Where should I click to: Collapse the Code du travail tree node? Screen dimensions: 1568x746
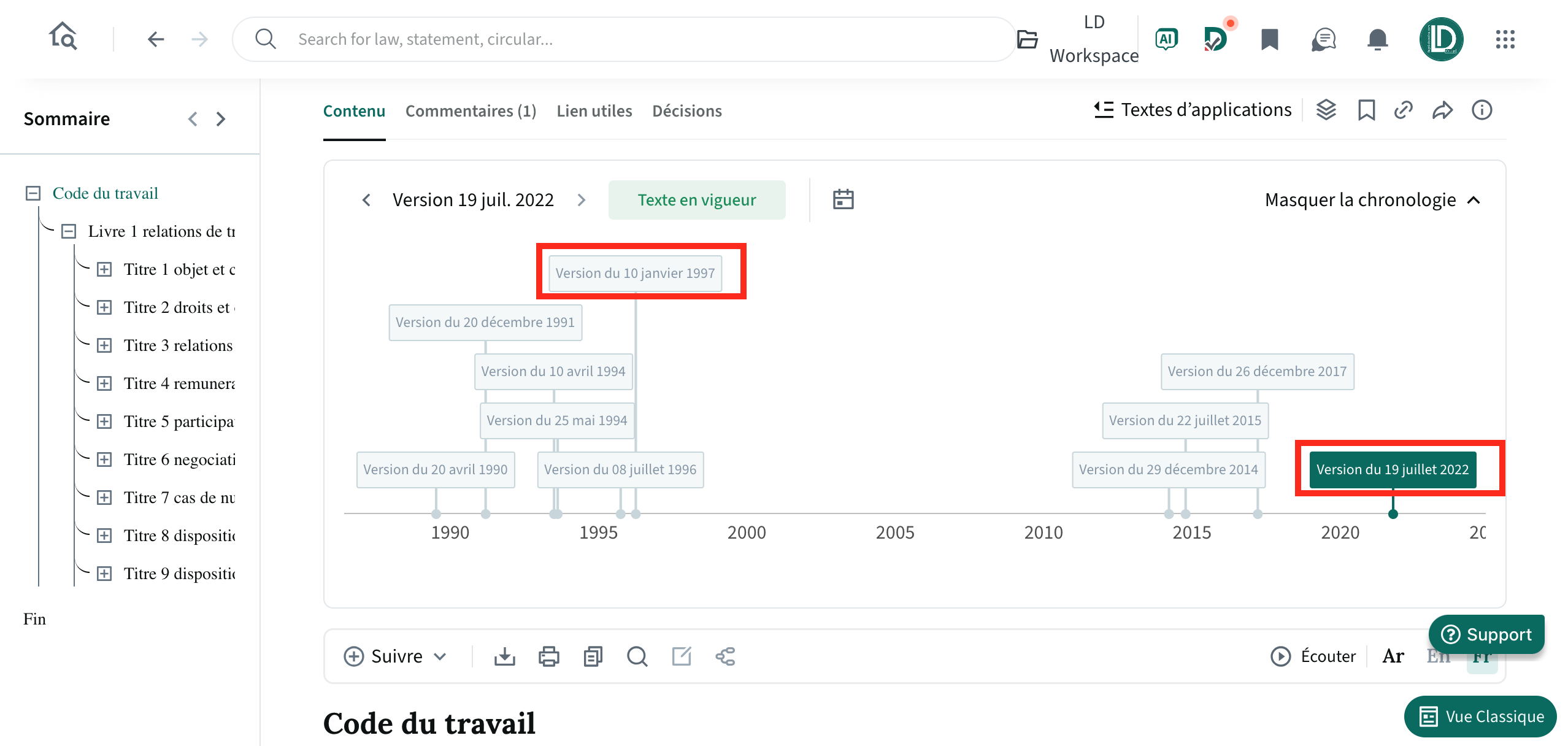(33, 193)
